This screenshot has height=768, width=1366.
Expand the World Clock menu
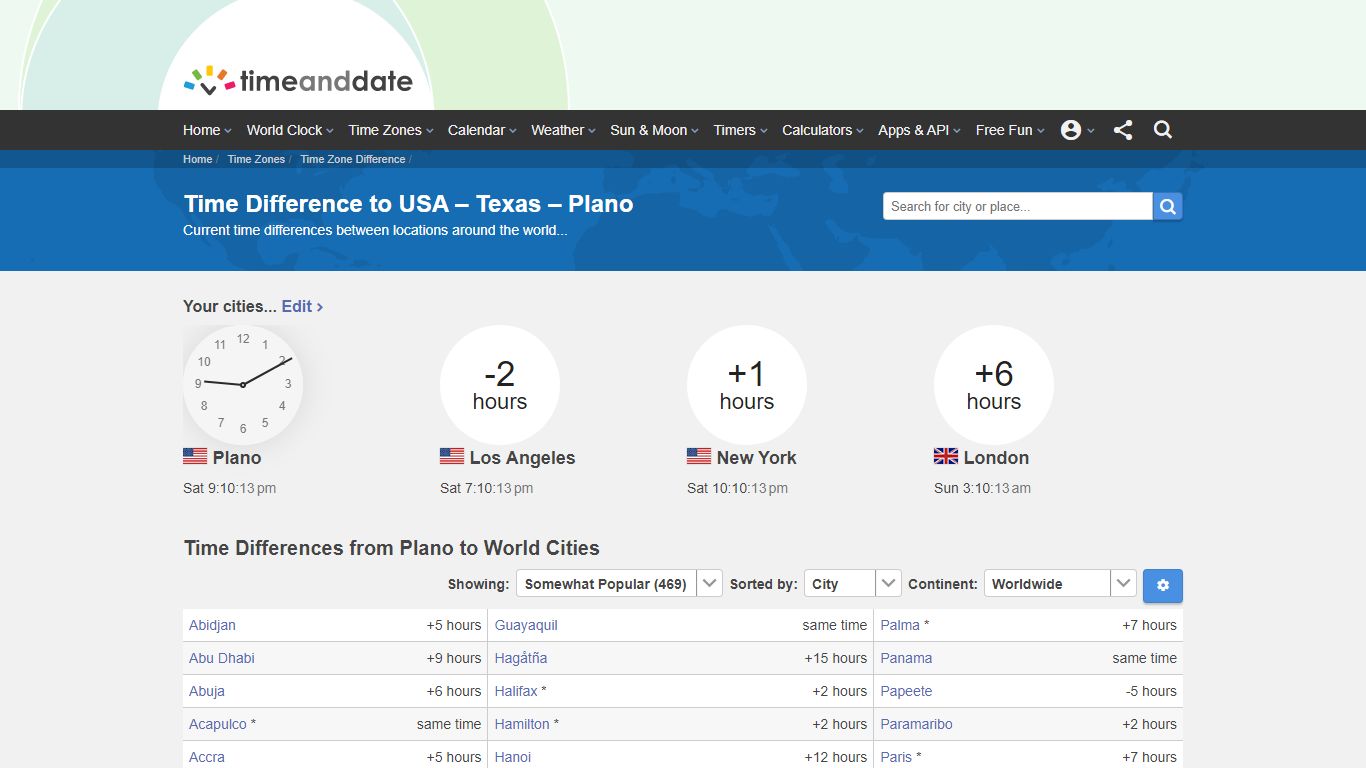290,130
